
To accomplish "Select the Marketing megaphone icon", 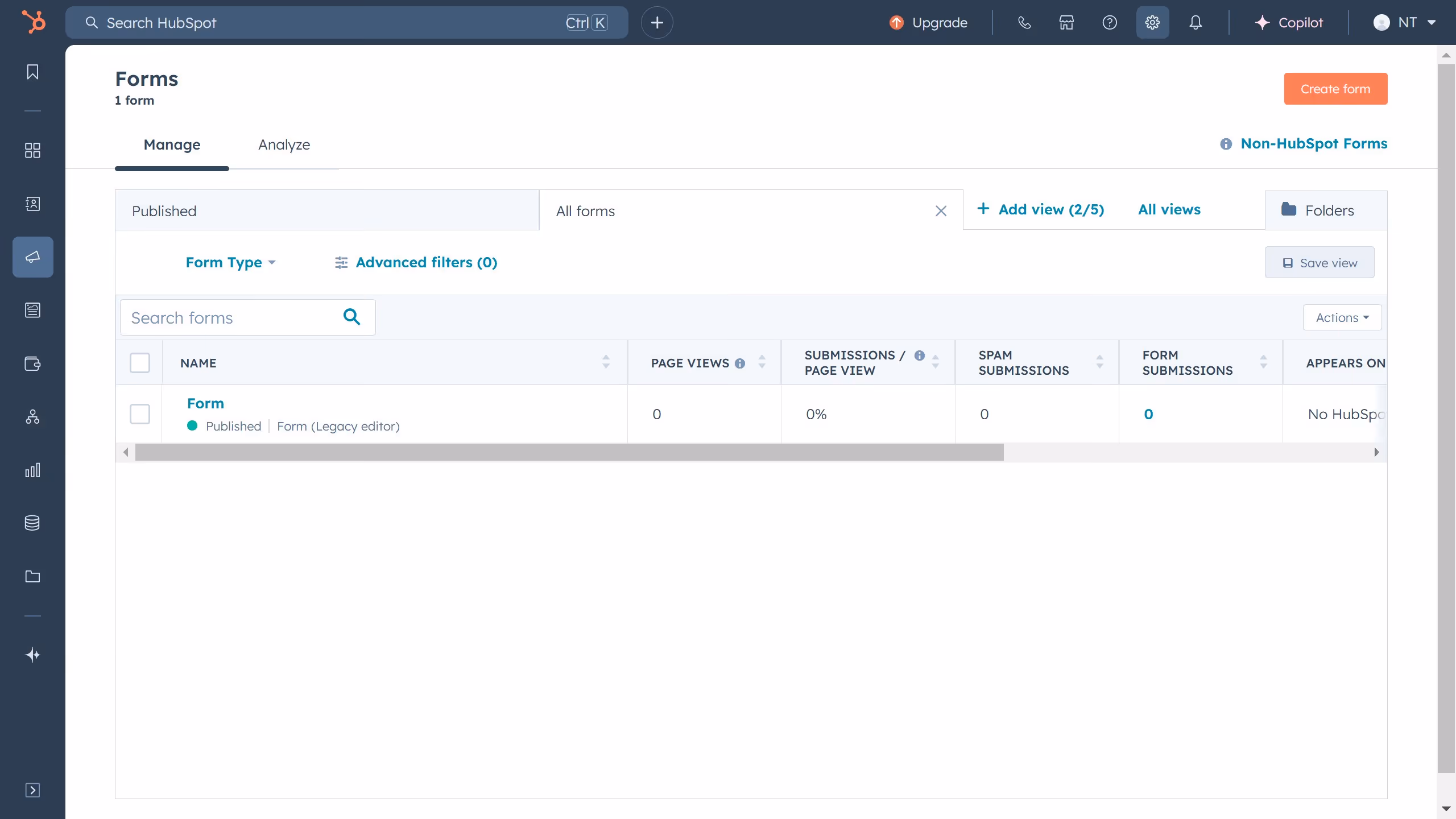I will pyautogui.click(x=32, y=257).
